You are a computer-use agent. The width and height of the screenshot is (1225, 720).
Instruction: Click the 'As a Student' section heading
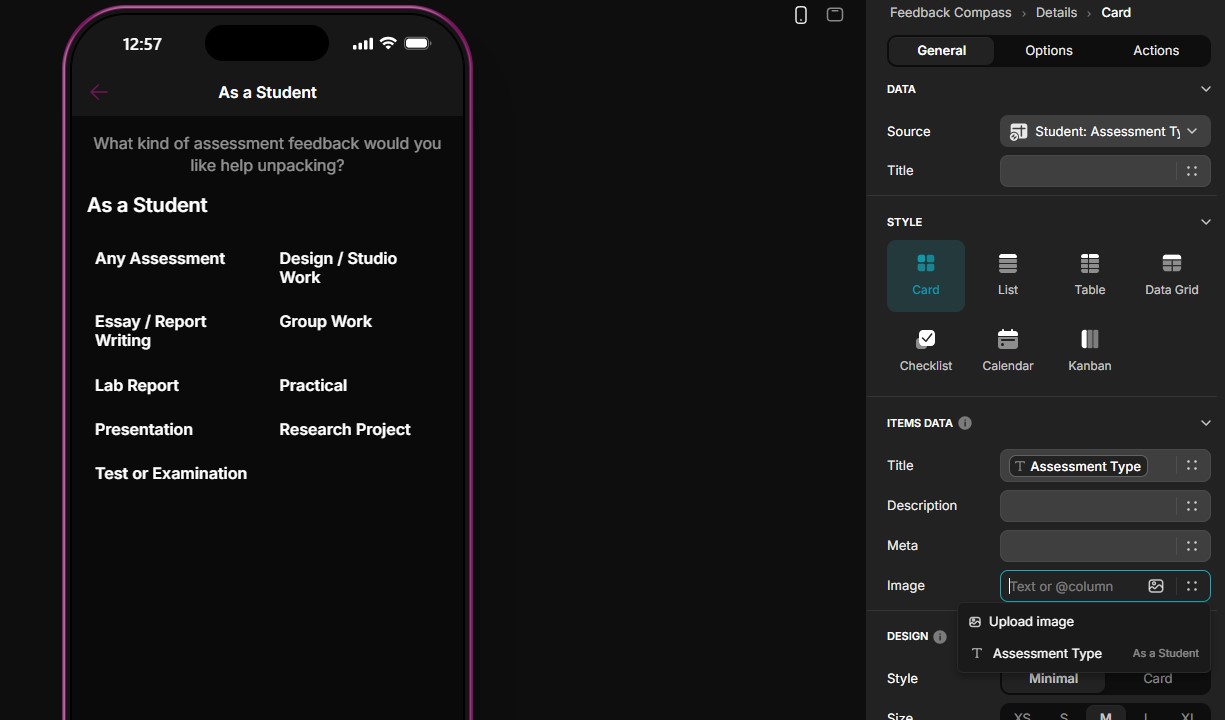[147, 205]
